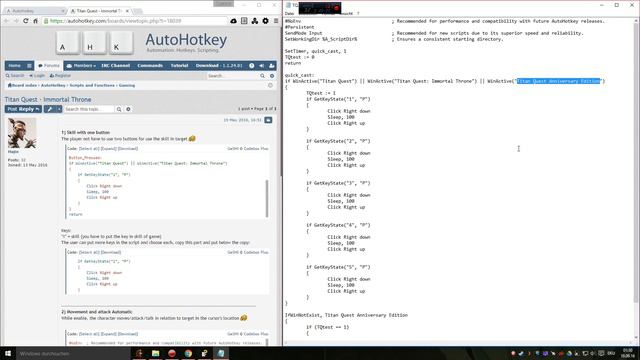Open the Commands nav link

(150, 66)
